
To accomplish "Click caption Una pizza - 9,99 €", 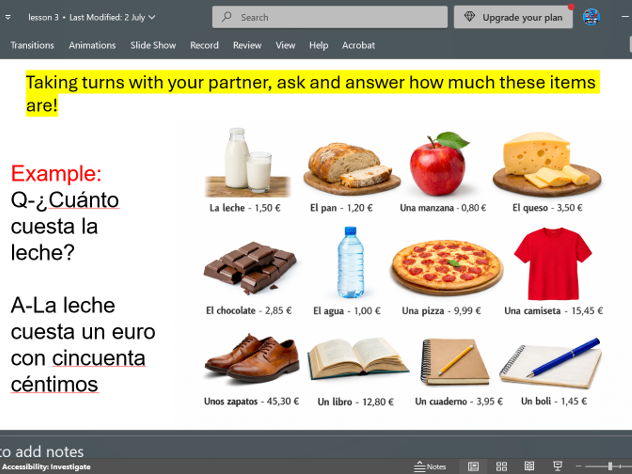I will pyautogui.click(x=441, y=311).
